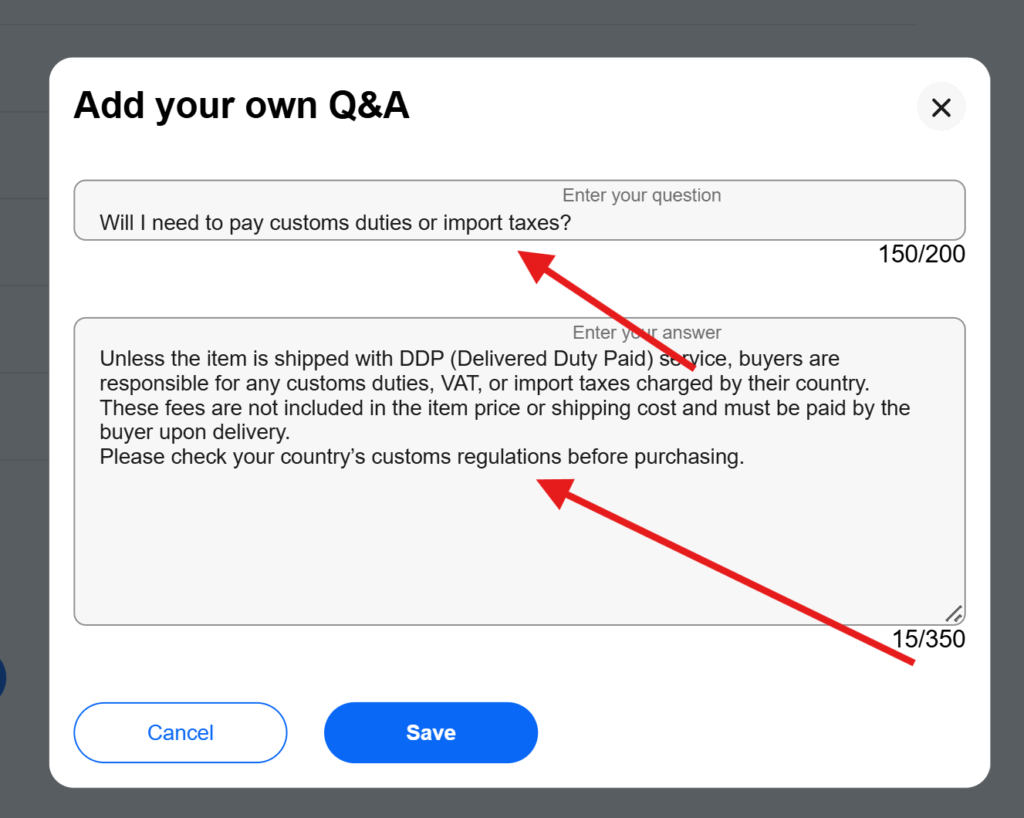
Task: Click 'buyer upon delivery.' line in the answer
Action: coord(194,433)
